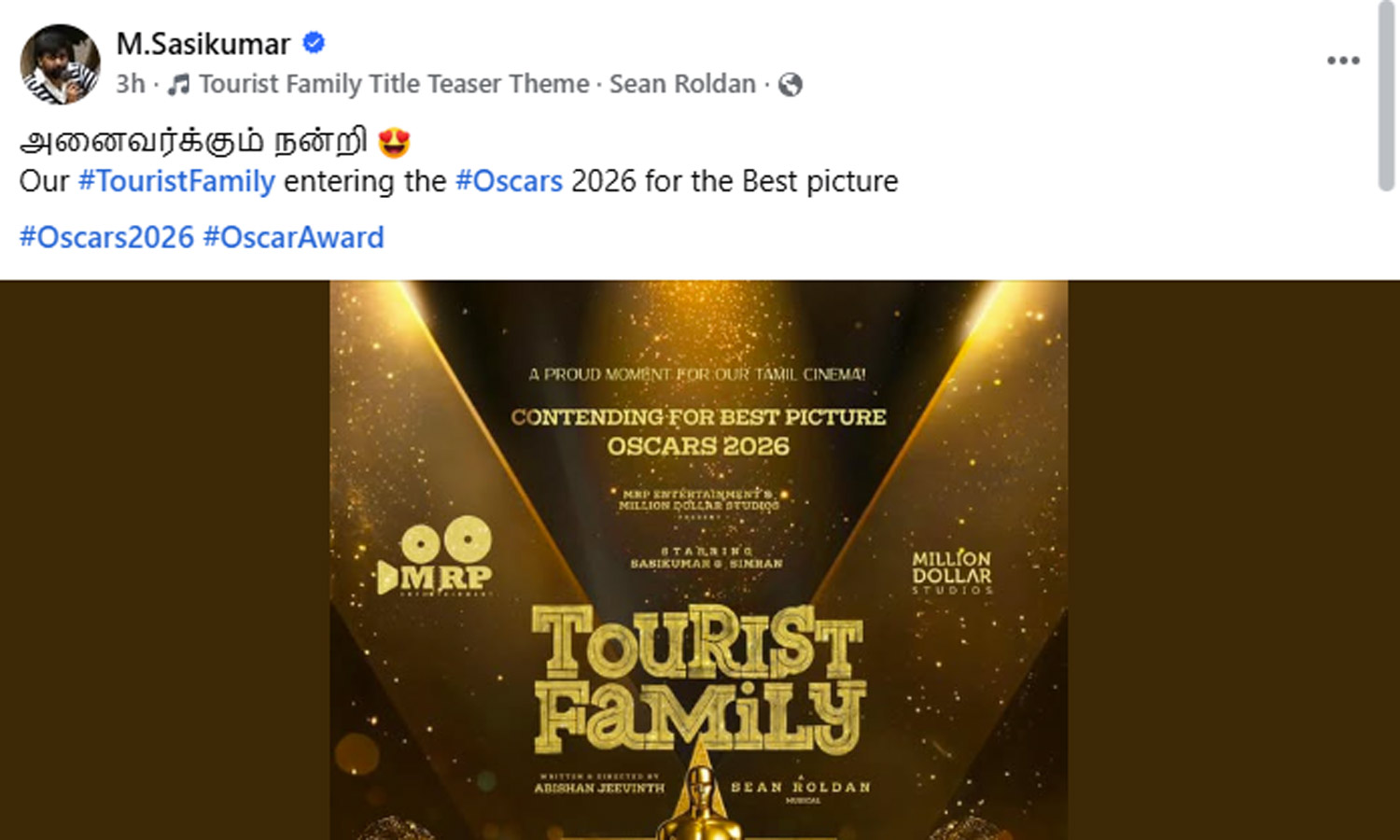1400x840 pixels.
Task: Open the #TouristFamily hashtag
Action: click(176, 181)
